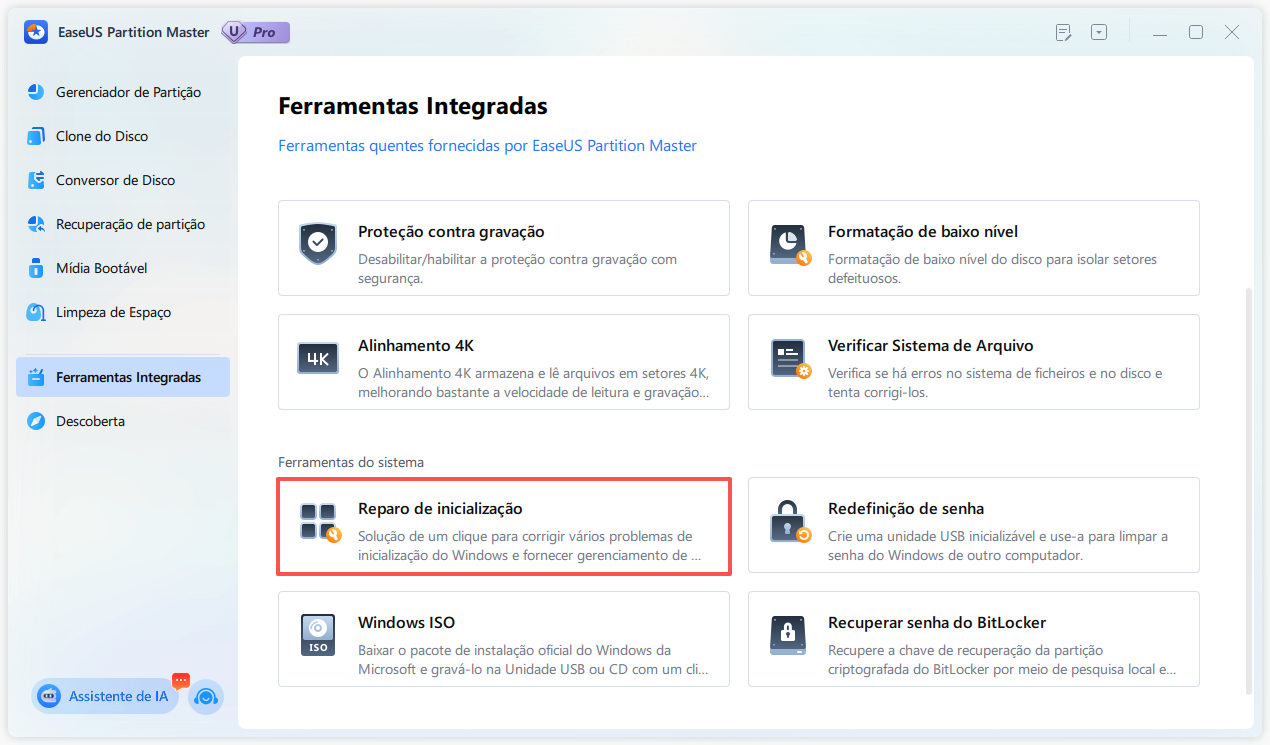This screenshot has height=745, width=1270.
Task: Click the Reparo de inicialização Windows icon
Action: point(320,522)
